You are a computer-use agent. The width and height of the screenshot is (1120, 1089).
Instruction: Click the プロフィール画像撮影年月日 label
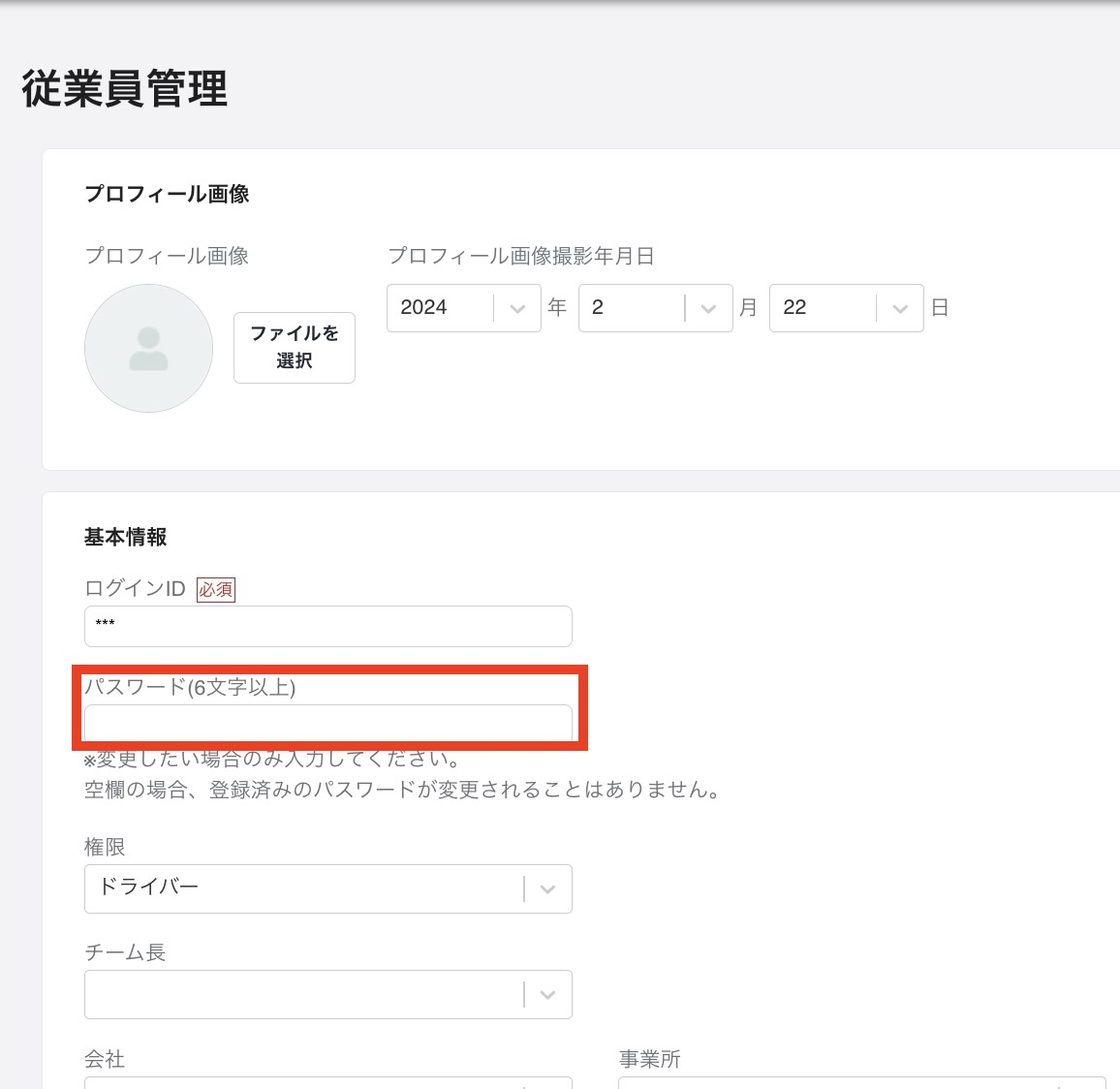[521, 256]
